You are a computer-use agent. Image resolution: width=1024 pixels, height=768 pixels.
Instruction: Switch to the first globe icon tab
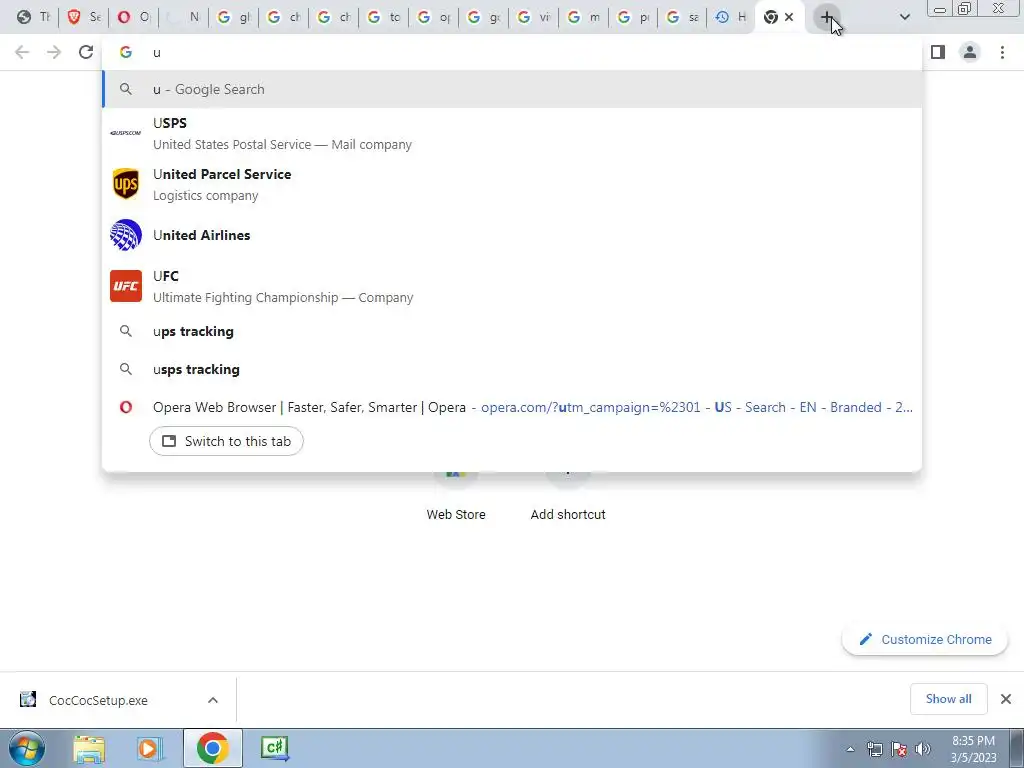coord(33,17)
